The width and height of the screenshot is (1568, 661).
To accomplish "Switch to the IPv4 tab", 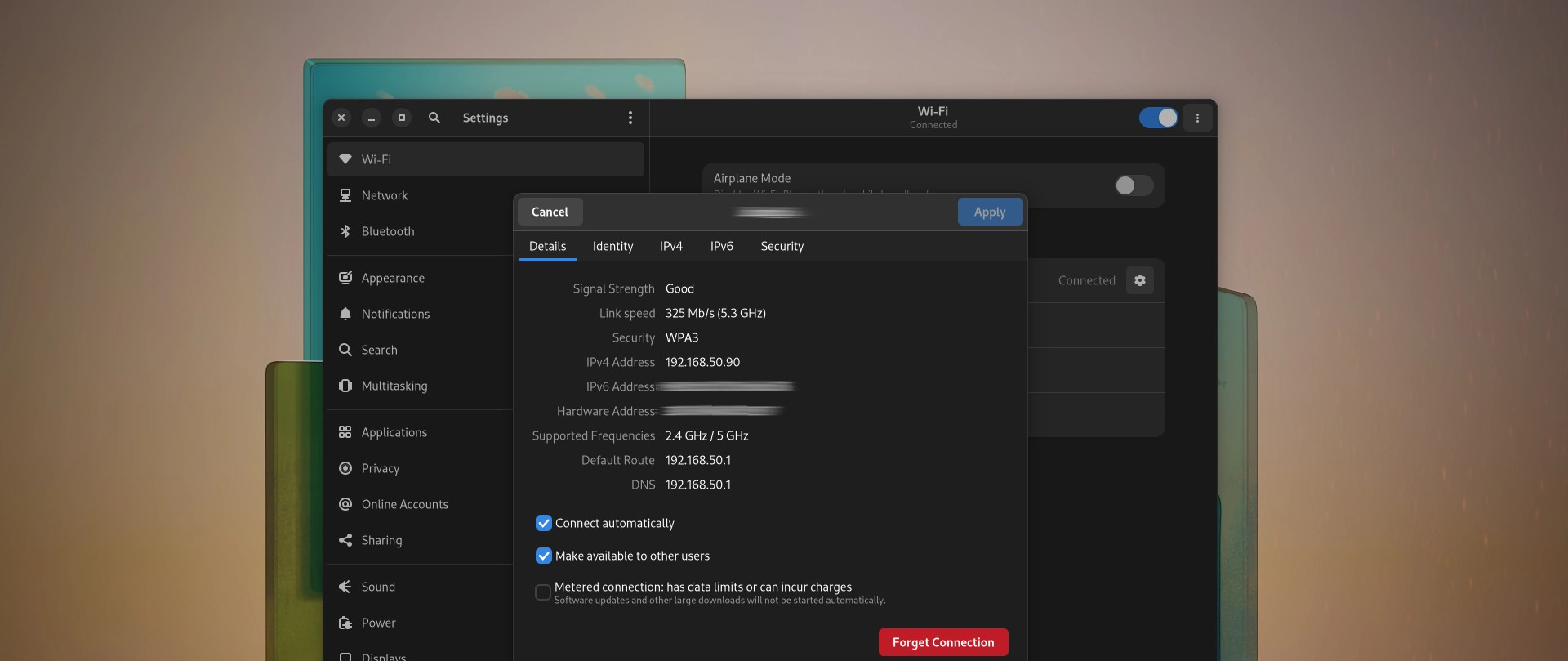I will [x=670, y=246].
